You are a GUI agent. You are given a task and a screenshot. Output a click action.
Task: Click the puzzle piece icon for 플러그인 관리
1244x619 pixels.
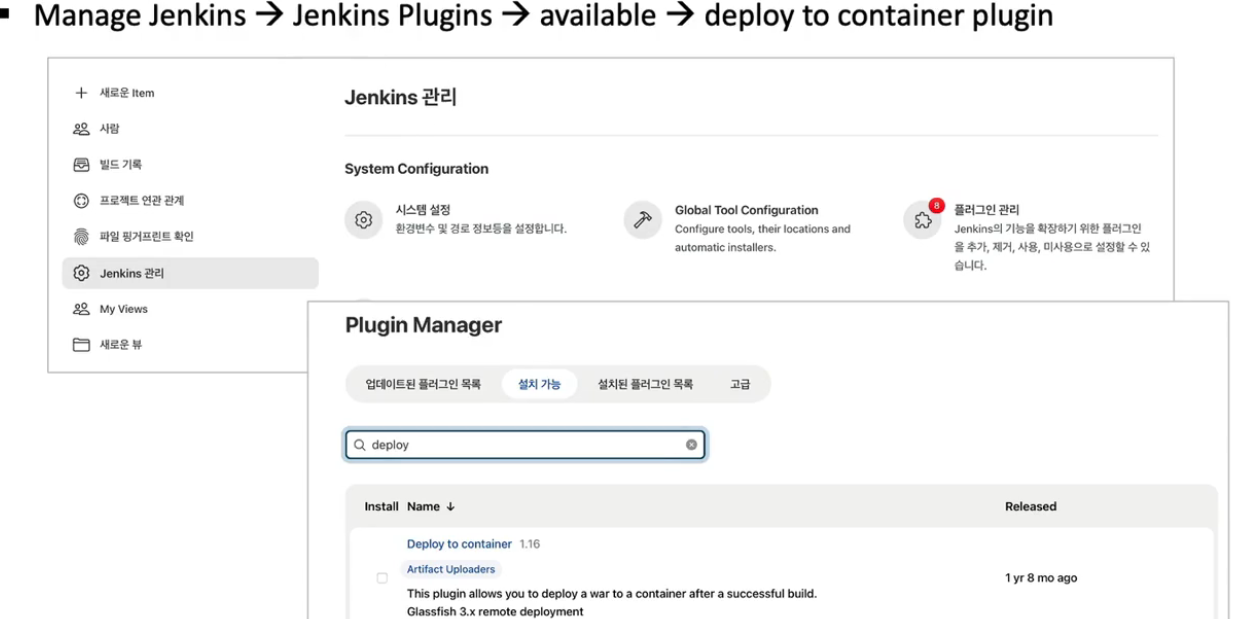coord(922,221)
